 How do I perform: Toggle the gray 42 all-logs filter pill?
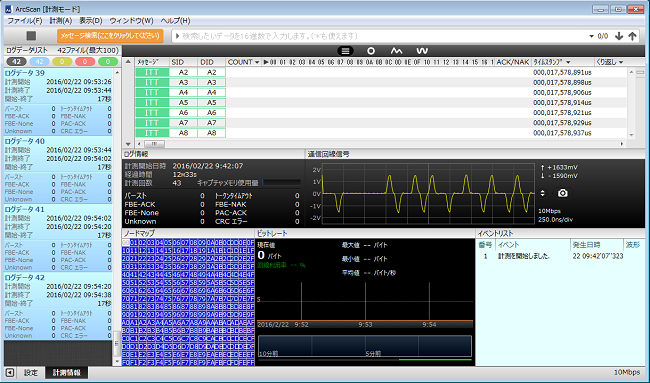coord(16,62)
